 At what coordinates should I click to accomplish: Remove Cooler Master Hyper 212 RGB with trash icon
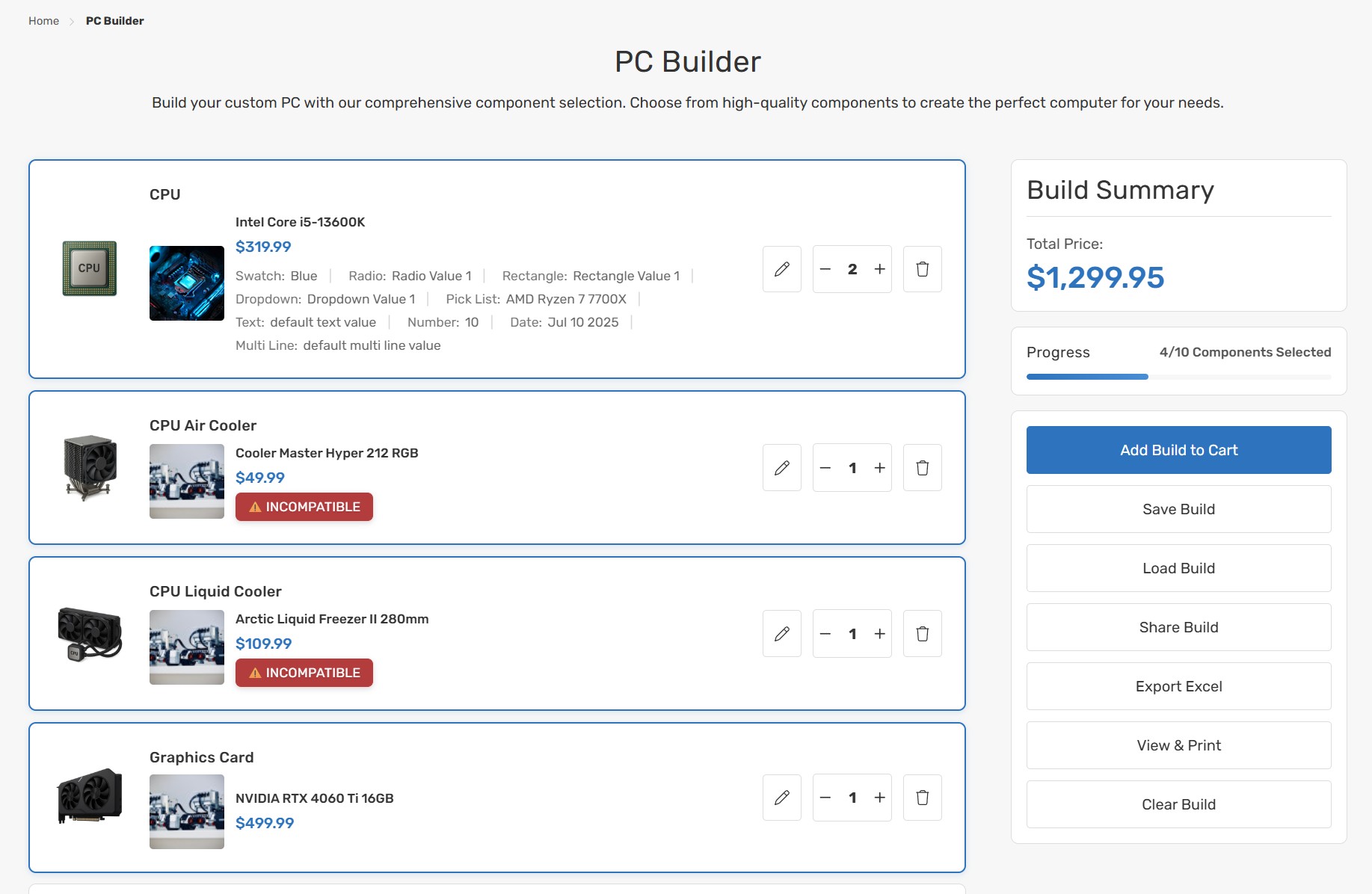click(923, 468)
